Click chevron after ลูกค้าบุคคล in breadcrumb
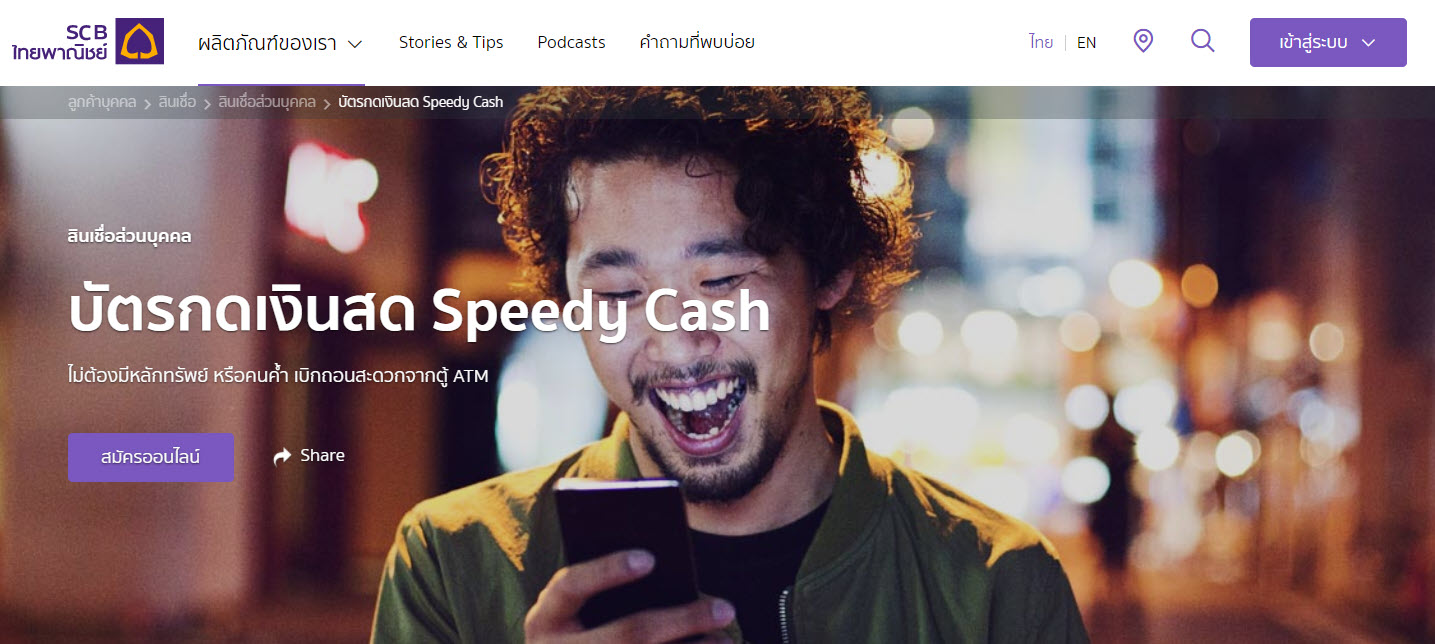The width and height of the screenshot is (1435, 644). [147, 103]
